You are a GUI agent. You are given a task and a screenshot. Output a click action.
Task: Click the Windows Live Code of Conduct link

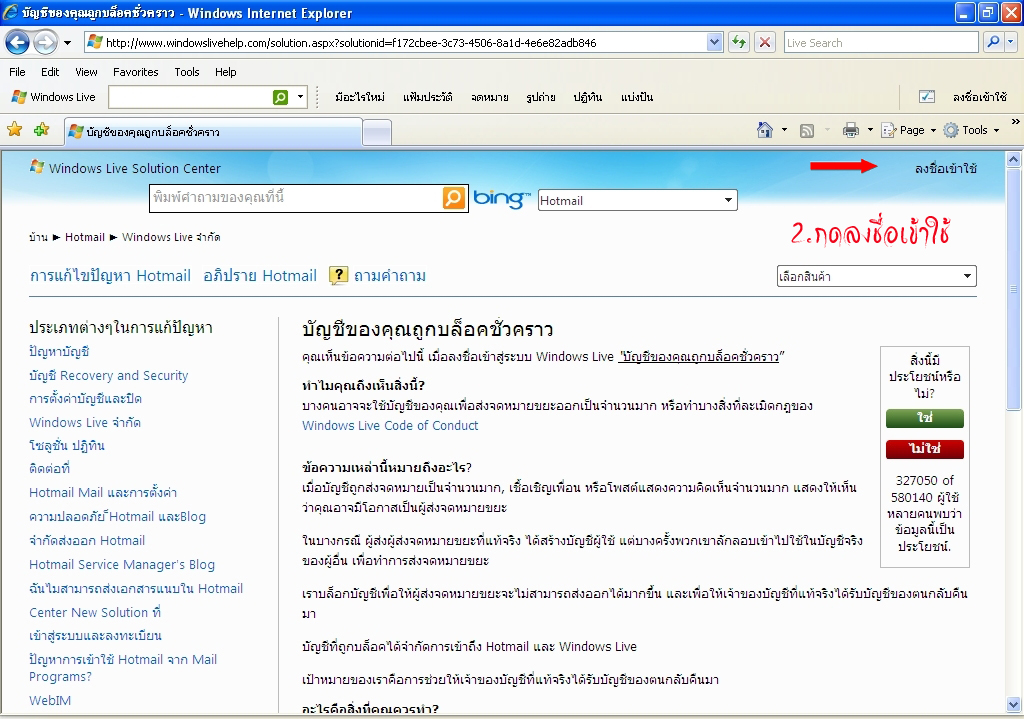tap(390, 425)
